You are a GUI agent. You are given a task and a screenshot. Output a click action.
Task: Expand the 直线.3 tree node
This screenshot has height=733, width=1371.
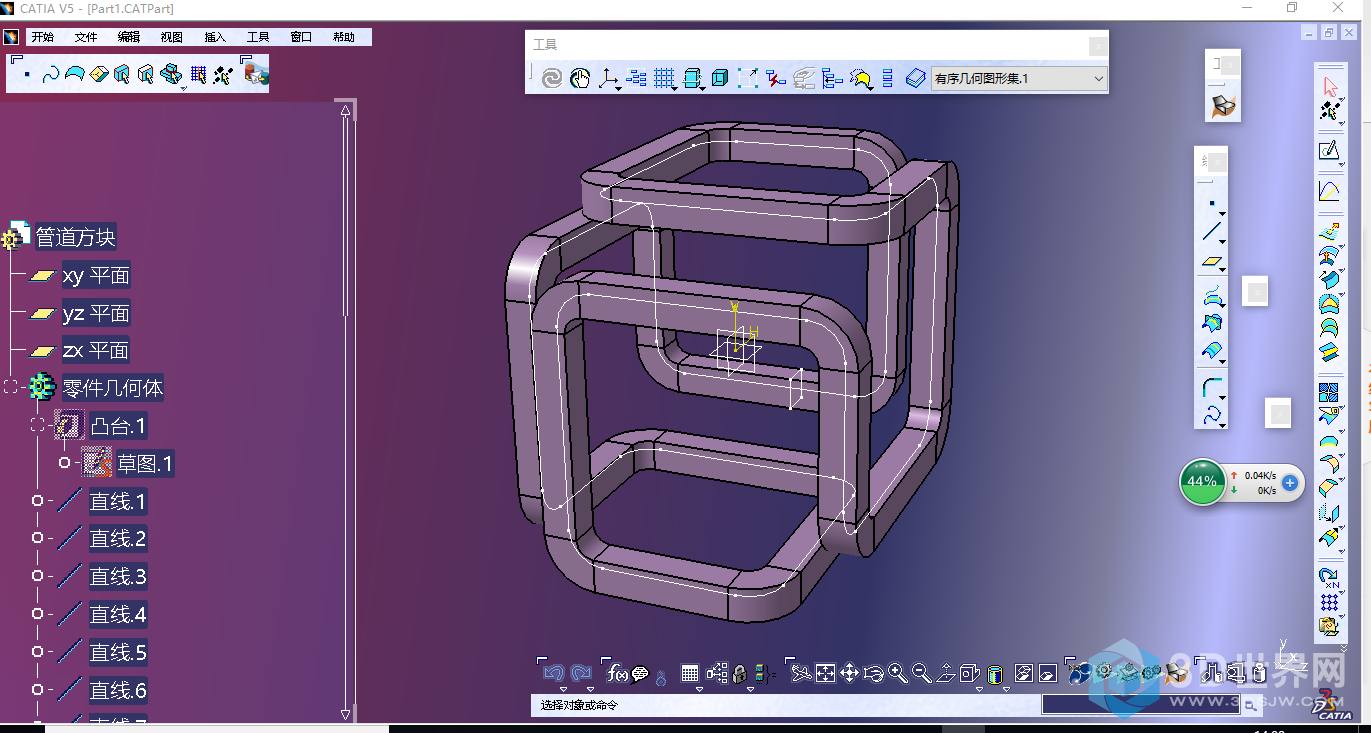click(38, 575)
